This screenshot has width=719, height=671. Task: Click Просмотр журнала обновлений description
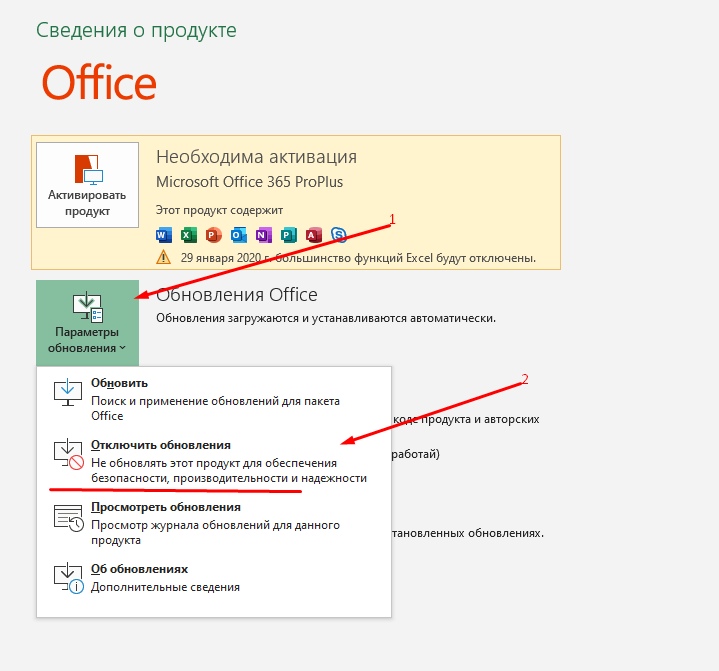click(x=216, y=532)
